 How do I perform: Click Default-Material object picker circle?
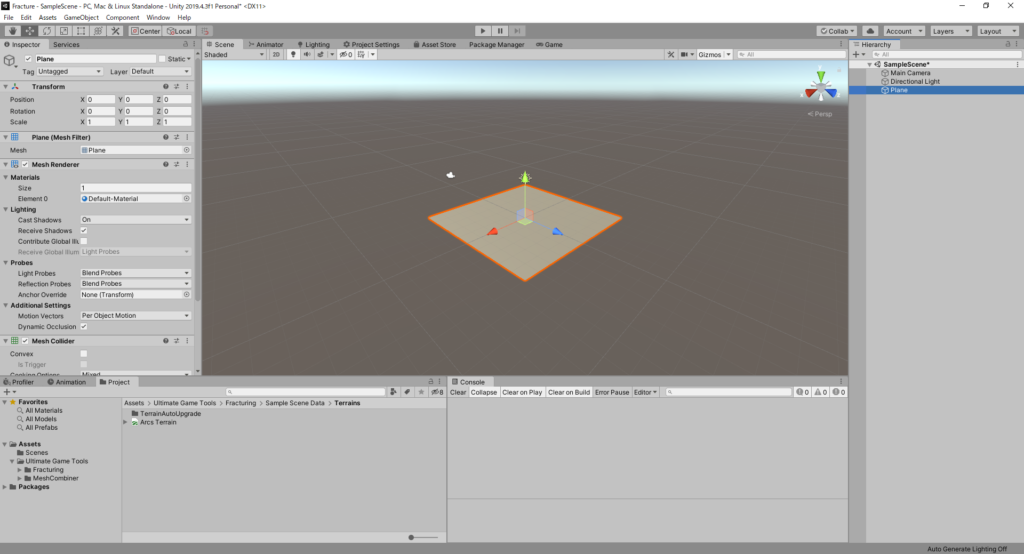pos(187,199)
